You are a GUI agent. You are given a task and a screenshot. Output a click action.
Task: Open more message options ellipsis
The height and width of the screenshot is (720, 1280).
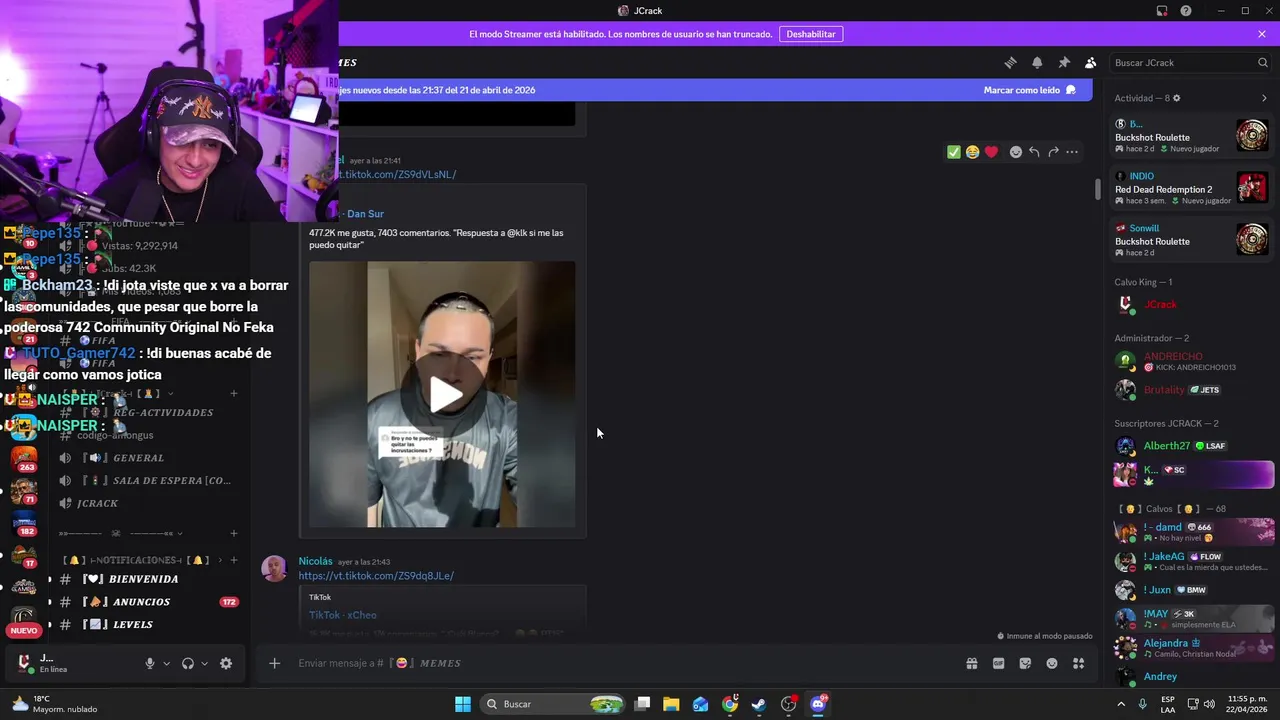click(x=1072, y=152)
